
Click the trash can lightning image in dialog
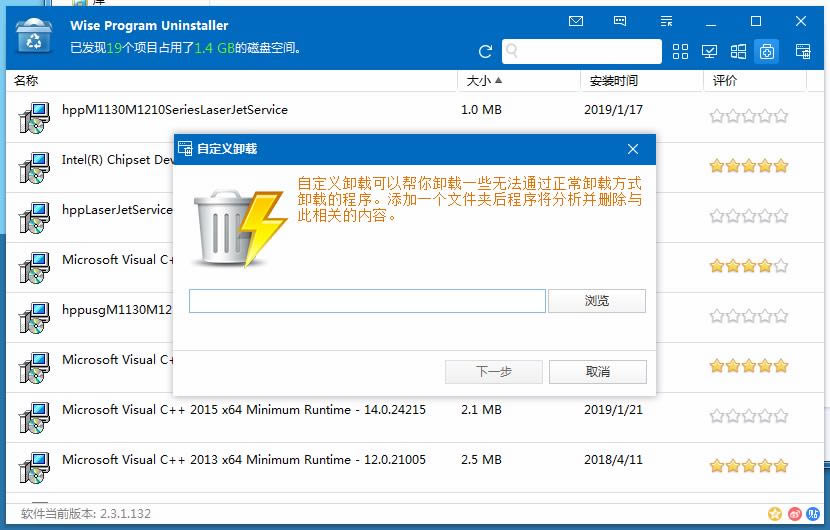239,227
